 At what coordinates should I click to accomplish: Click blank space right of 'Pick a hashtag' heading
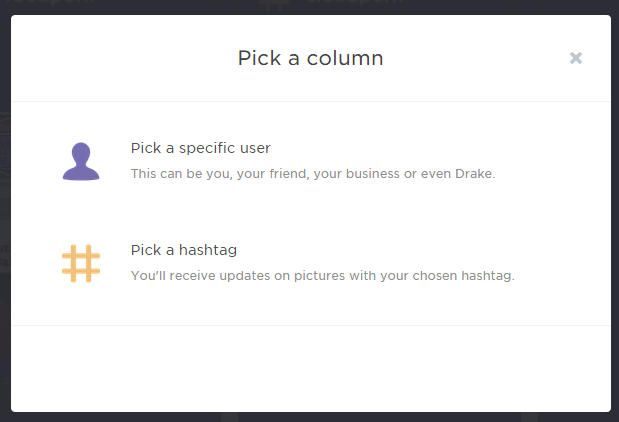(395, 250)
